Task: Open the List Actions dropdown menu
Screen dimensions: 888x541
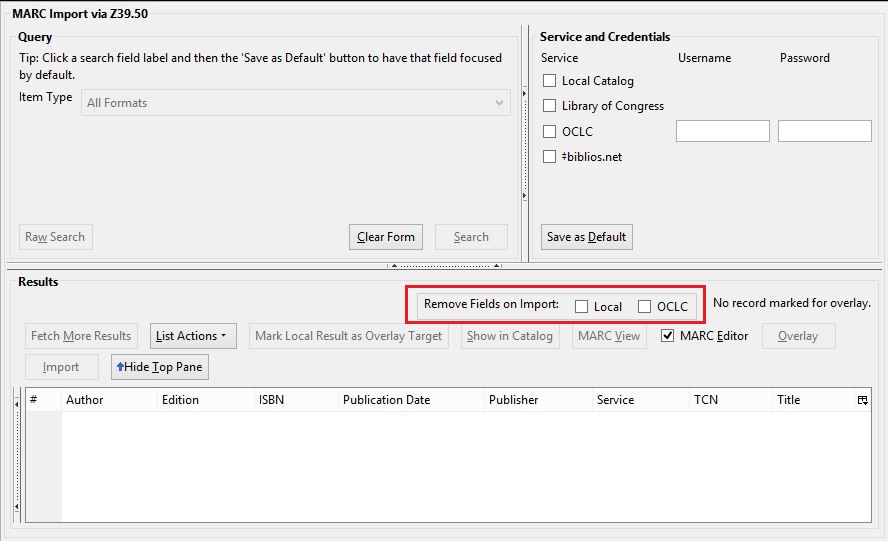Action: tap(193, 336)
